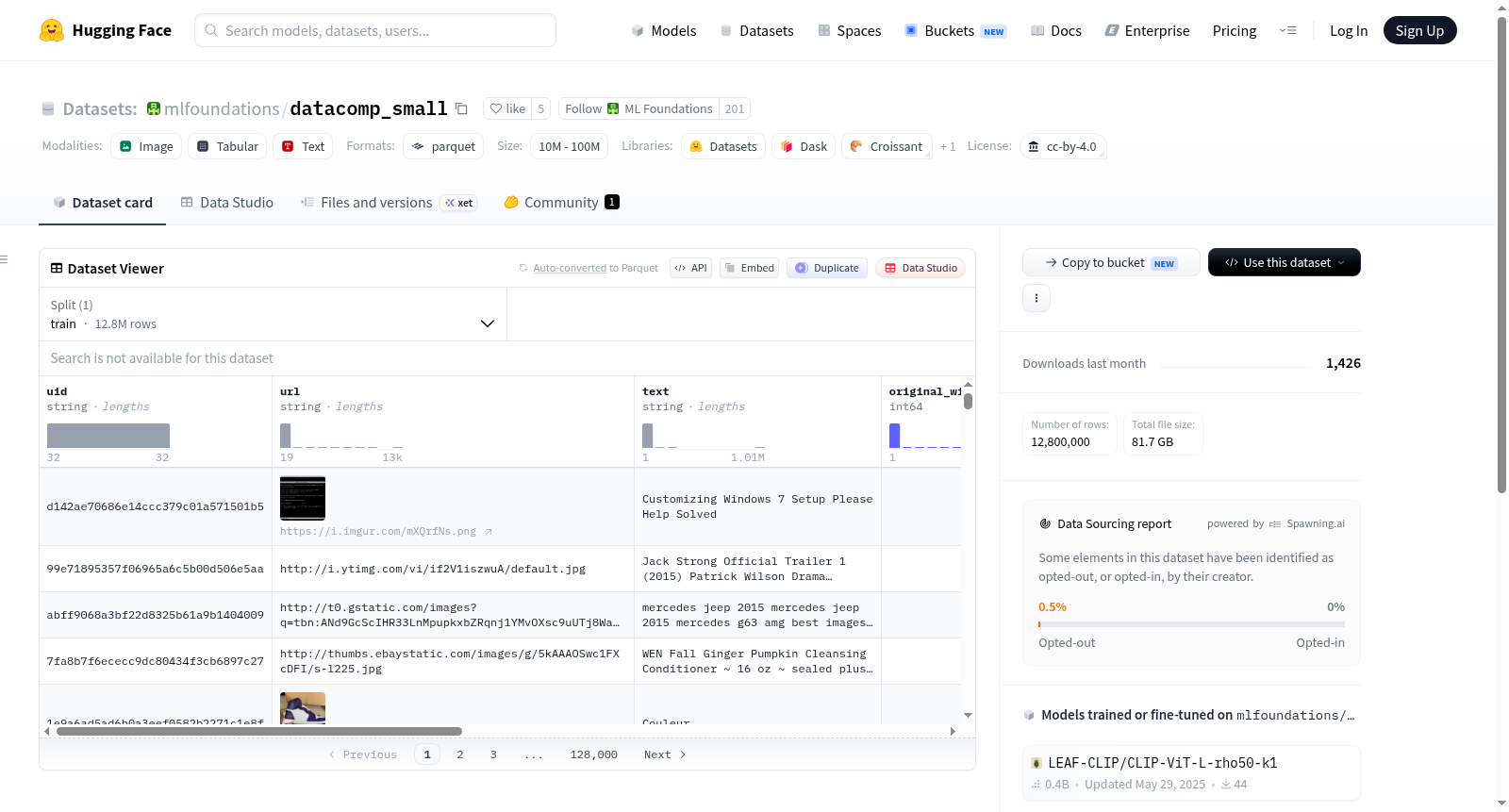The image size is (1509, 812).
Task: Select the Croissant library tag
Action: (x=887, y=146)
